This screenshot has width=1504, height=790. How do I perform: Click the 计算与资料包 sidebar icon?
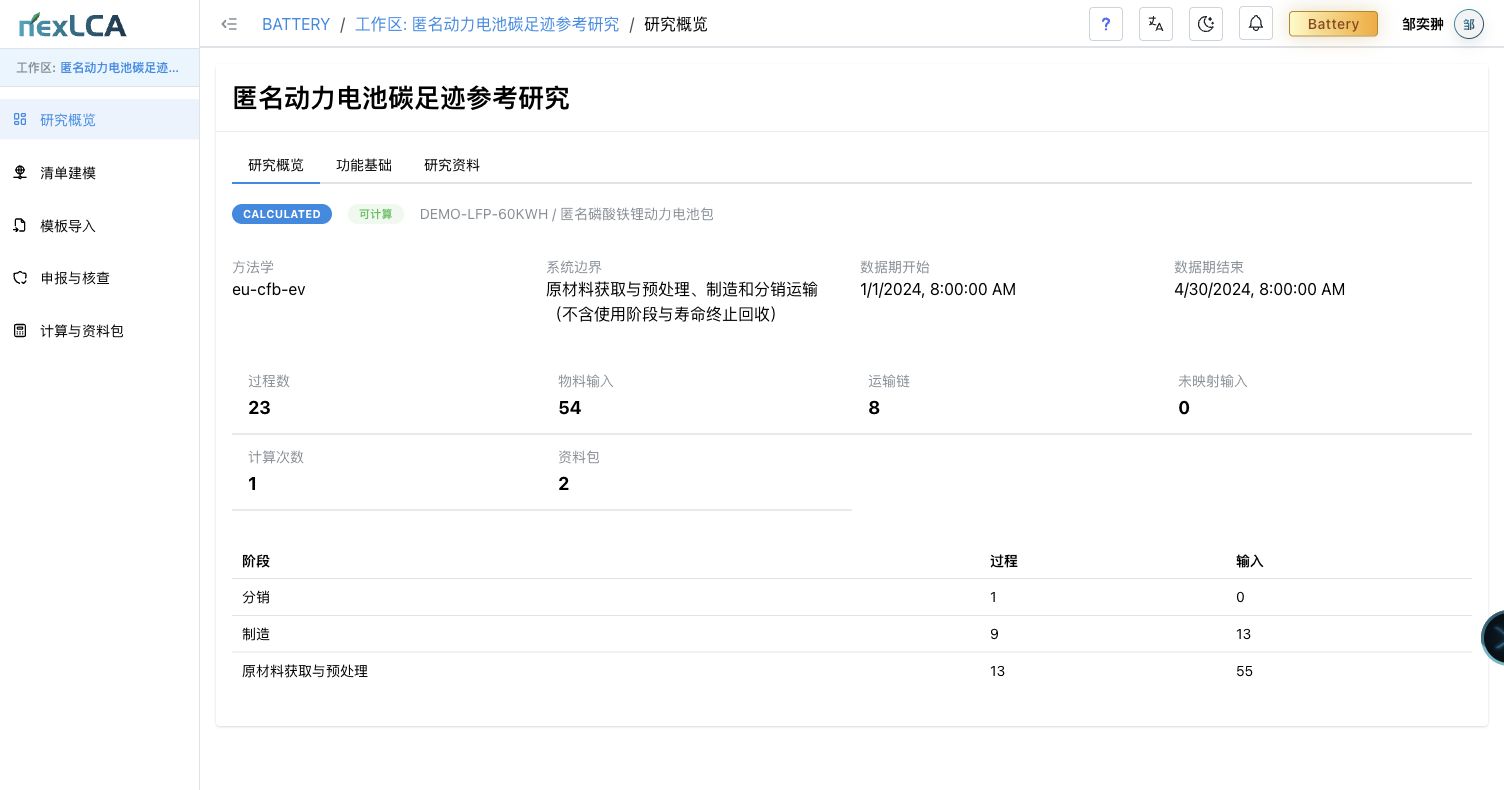(x=20, y=330)
